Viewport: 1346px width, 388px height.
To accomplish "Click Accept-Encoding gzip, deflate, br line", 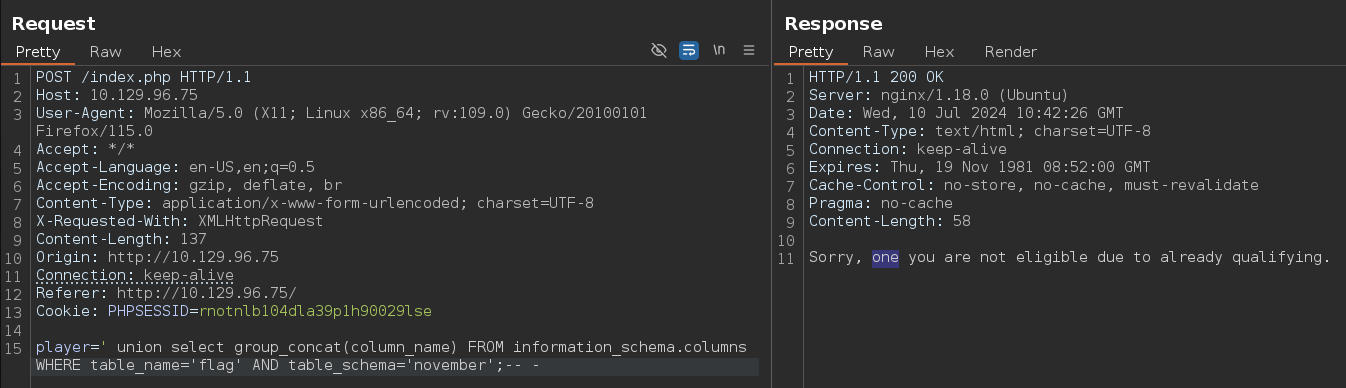I will tap(189, 185).
